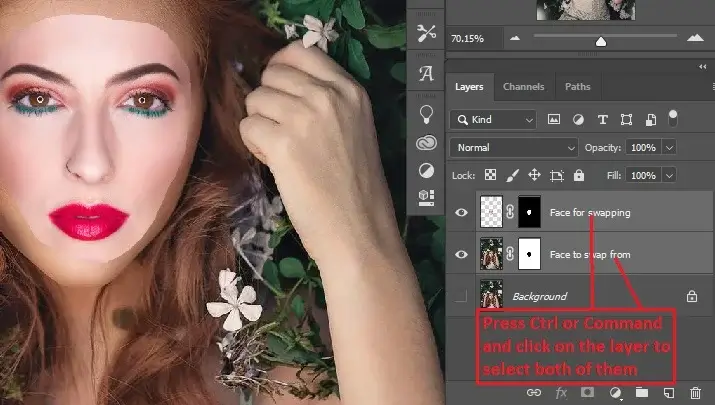Screen dimensions: 715x405
Task: Select Face for swapping layer mask
Action: [529, 212]
